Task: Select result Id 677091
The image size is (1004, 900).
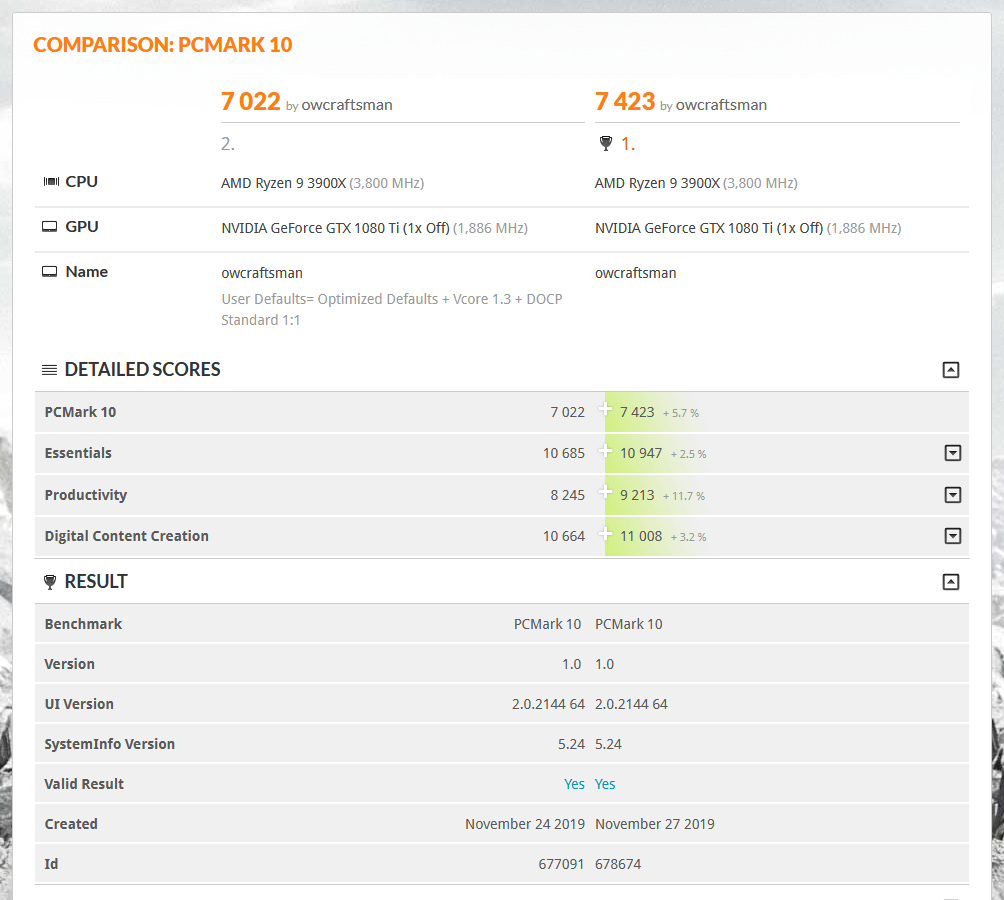Action: [x=562, y=864]
